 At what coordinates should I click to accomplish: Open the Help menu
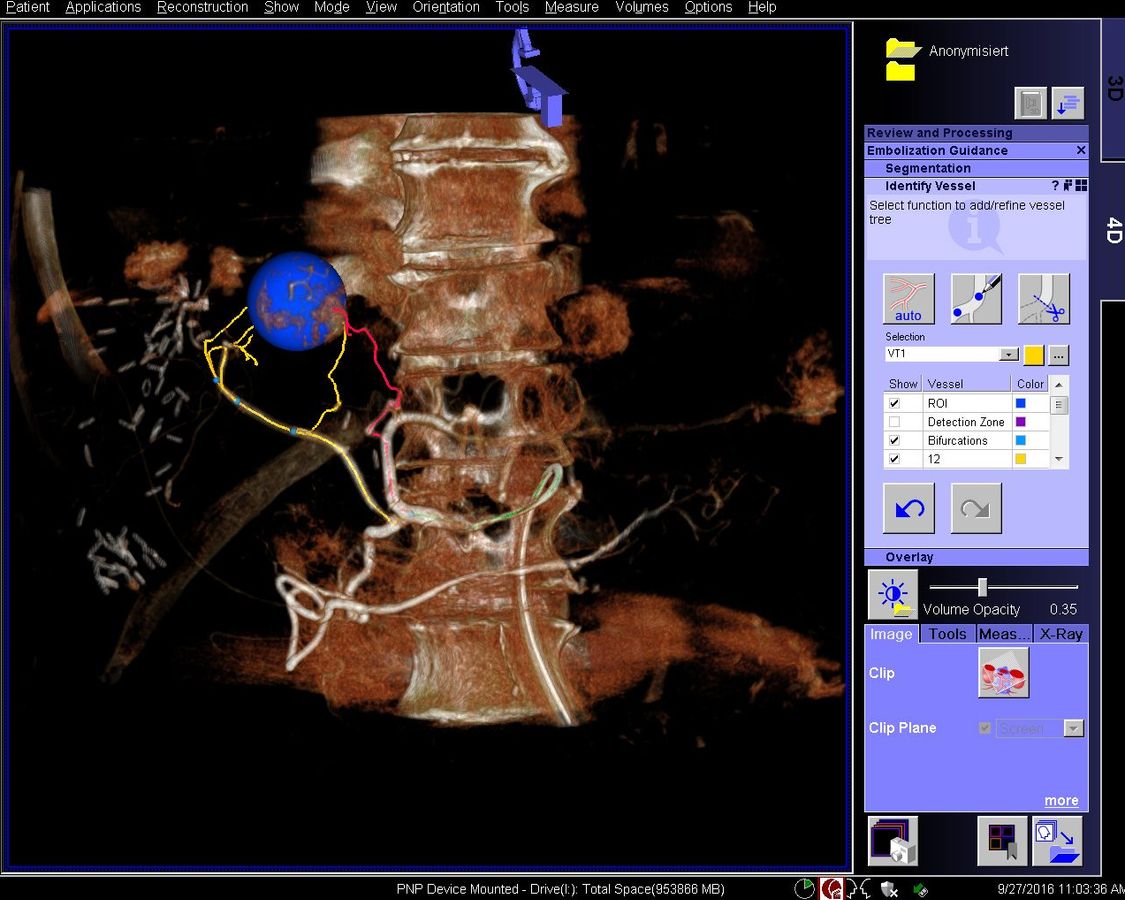click(x=762, y=8)
